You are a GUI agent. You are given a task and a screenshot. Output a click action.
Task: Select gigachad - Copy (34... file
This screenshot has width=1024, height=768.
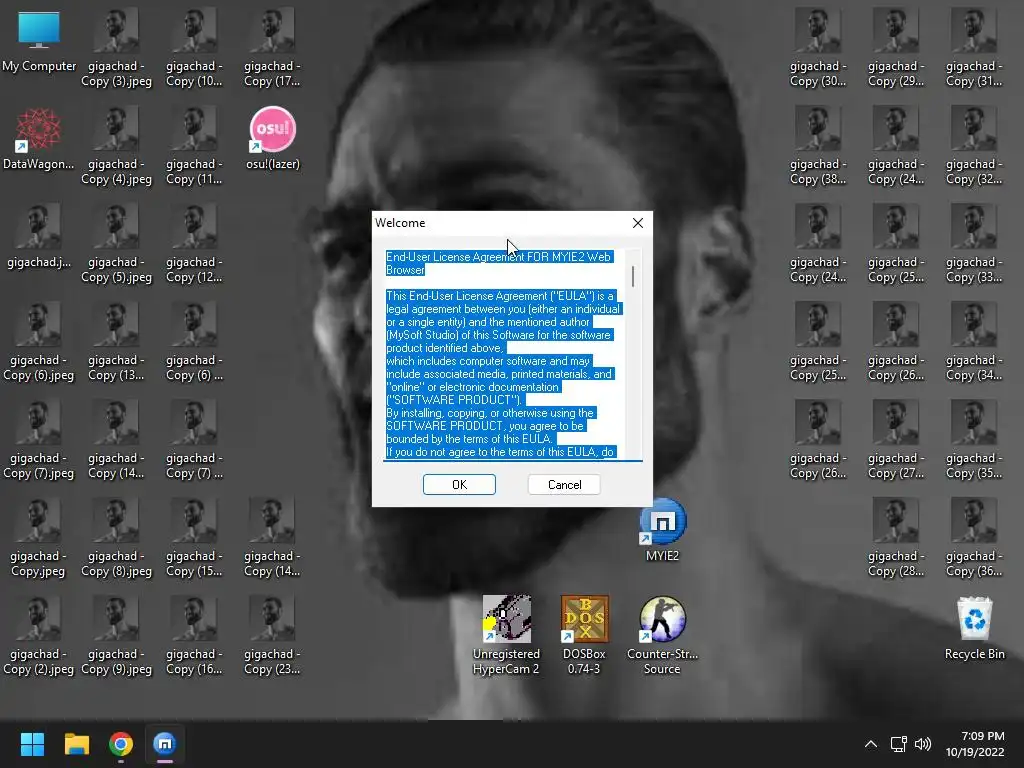coord(974,342)
